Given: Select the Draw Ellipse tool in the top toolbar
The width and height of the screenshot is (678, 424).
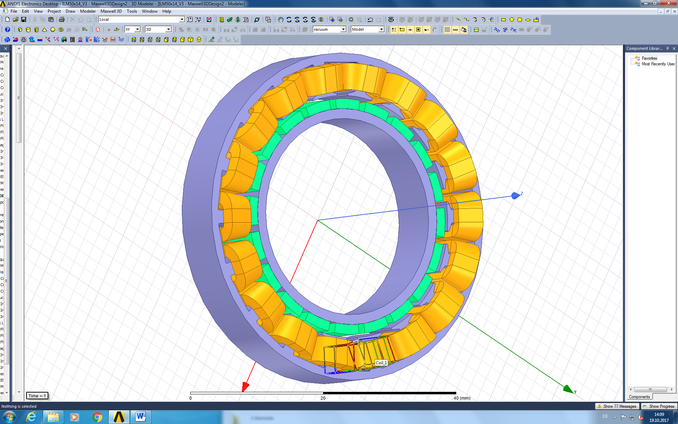Looking at the screenshot, I should point(528,19).
